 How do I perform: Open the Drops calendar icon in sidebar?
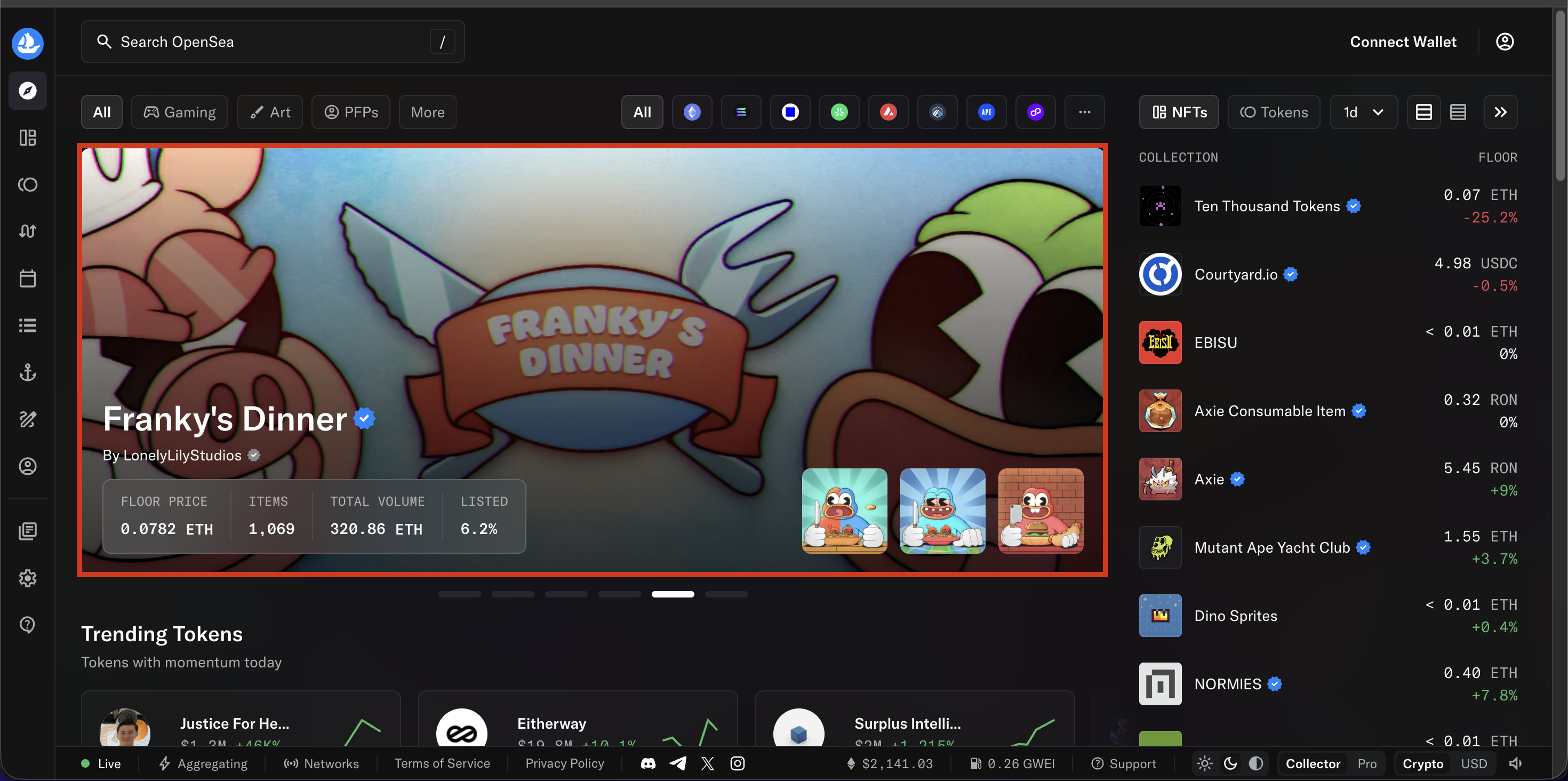pyautogui.click(x=27, y=279)
